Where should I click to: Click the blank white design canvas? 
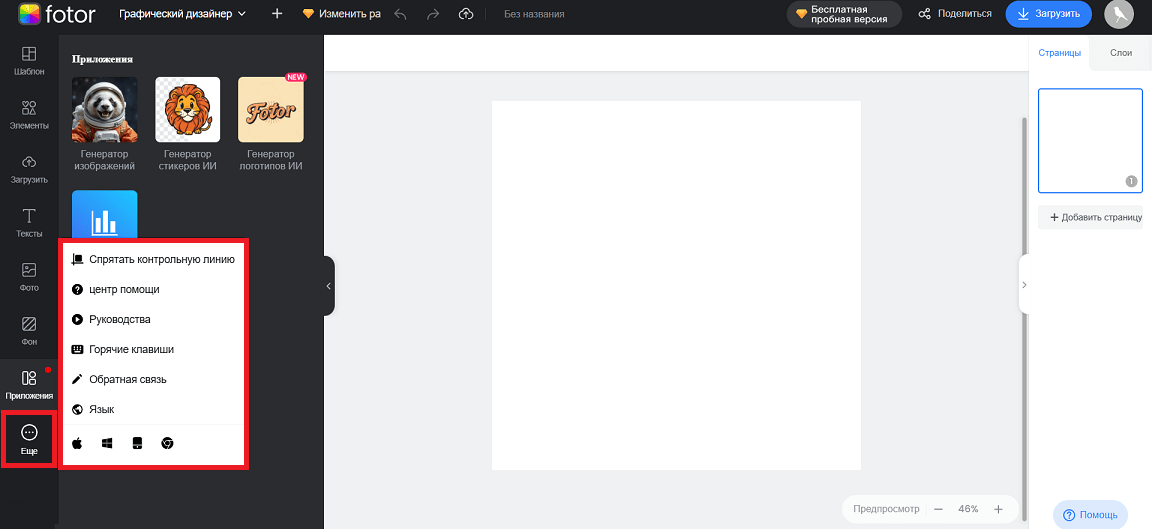676,286
